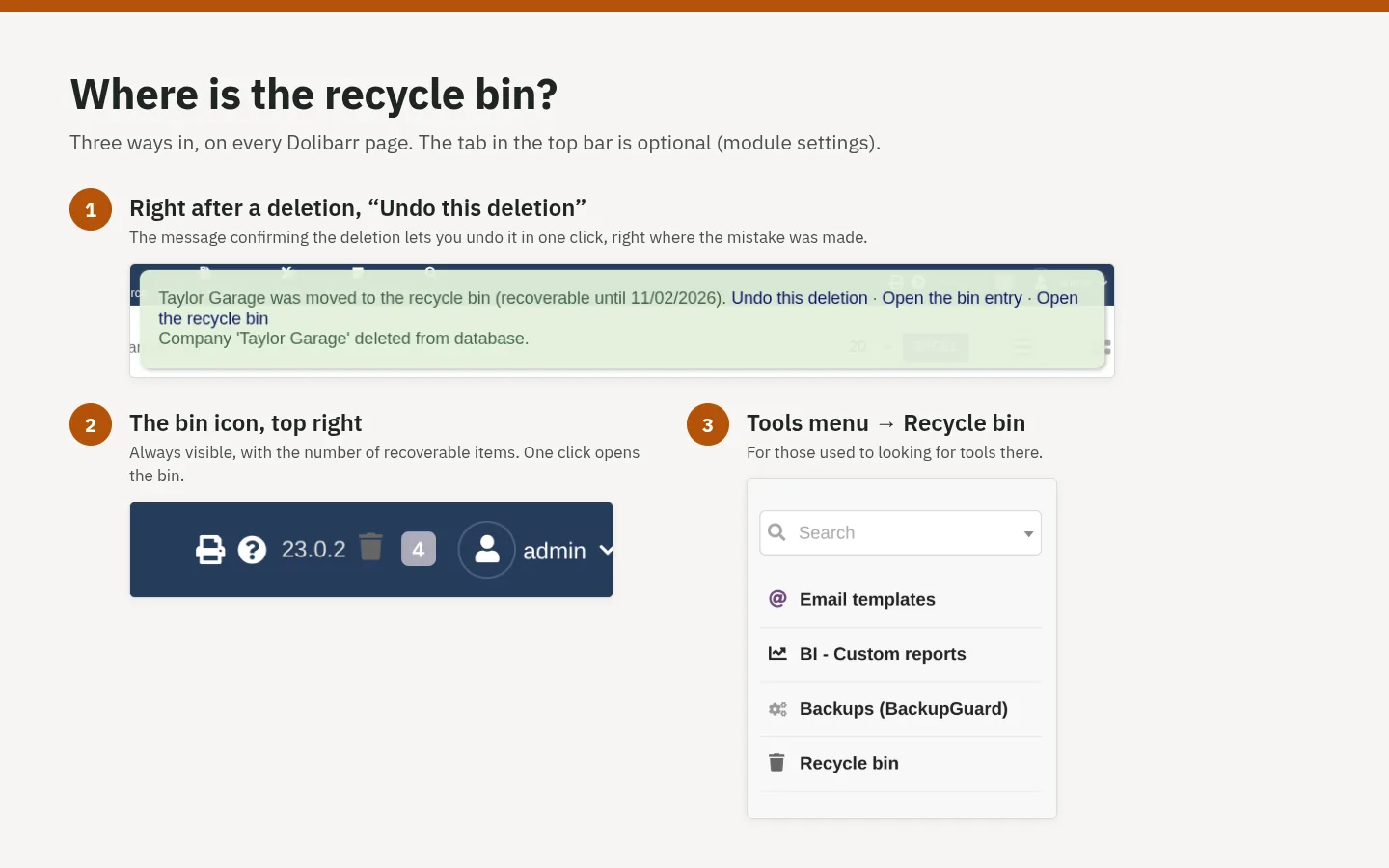The height and width of the screenshot is (868, 1389).
Task: Click the admin username label
Action: pyautogui.click(x=555, y=551)
